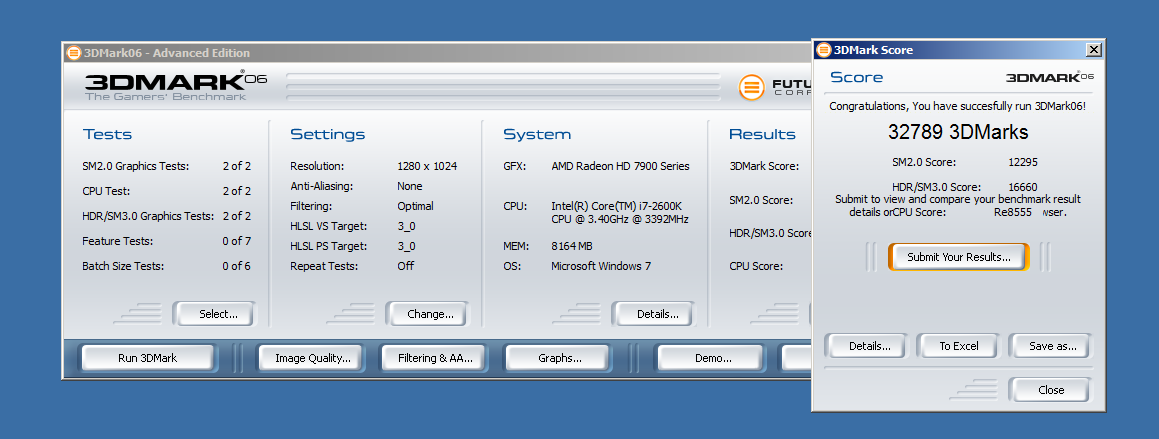The image size is (1159, 439).
Task: Click the Results section heading
Action: click(x=762, y=135)
